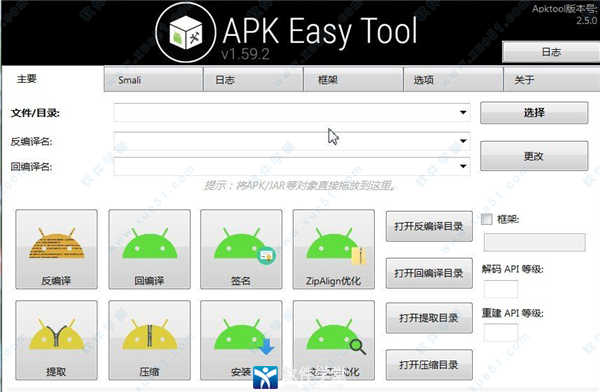Click the 安装 install APK icon button

241,340
